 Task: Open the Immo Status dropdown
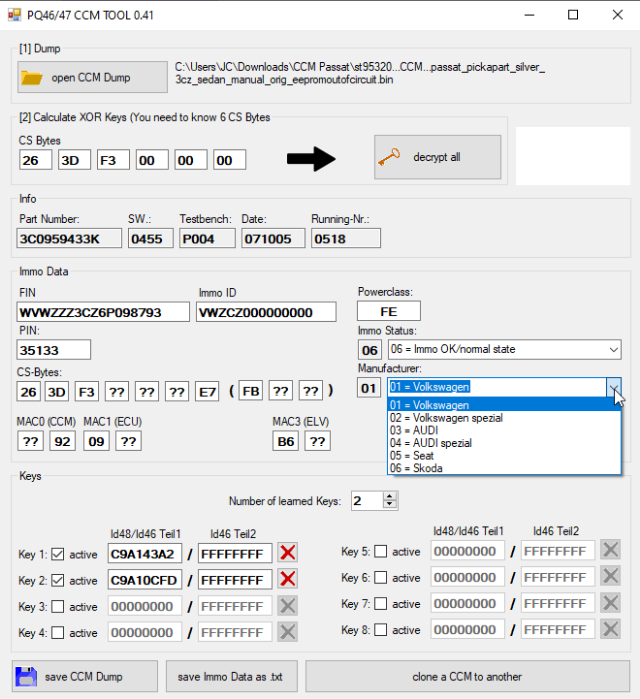pos(612,349)
